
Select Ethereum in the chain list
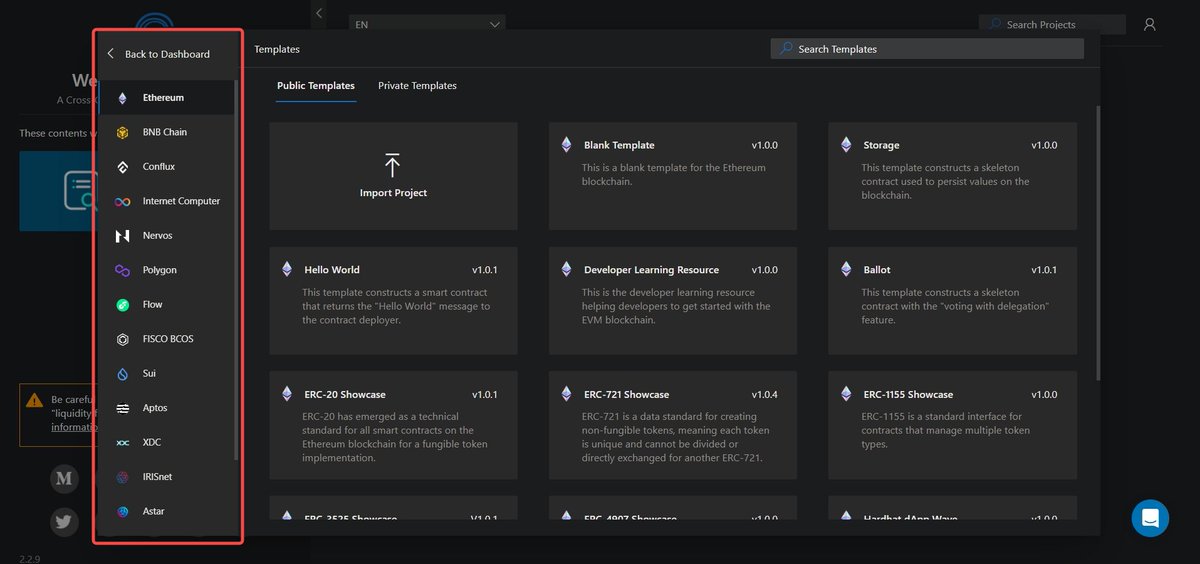click(166, 98)
